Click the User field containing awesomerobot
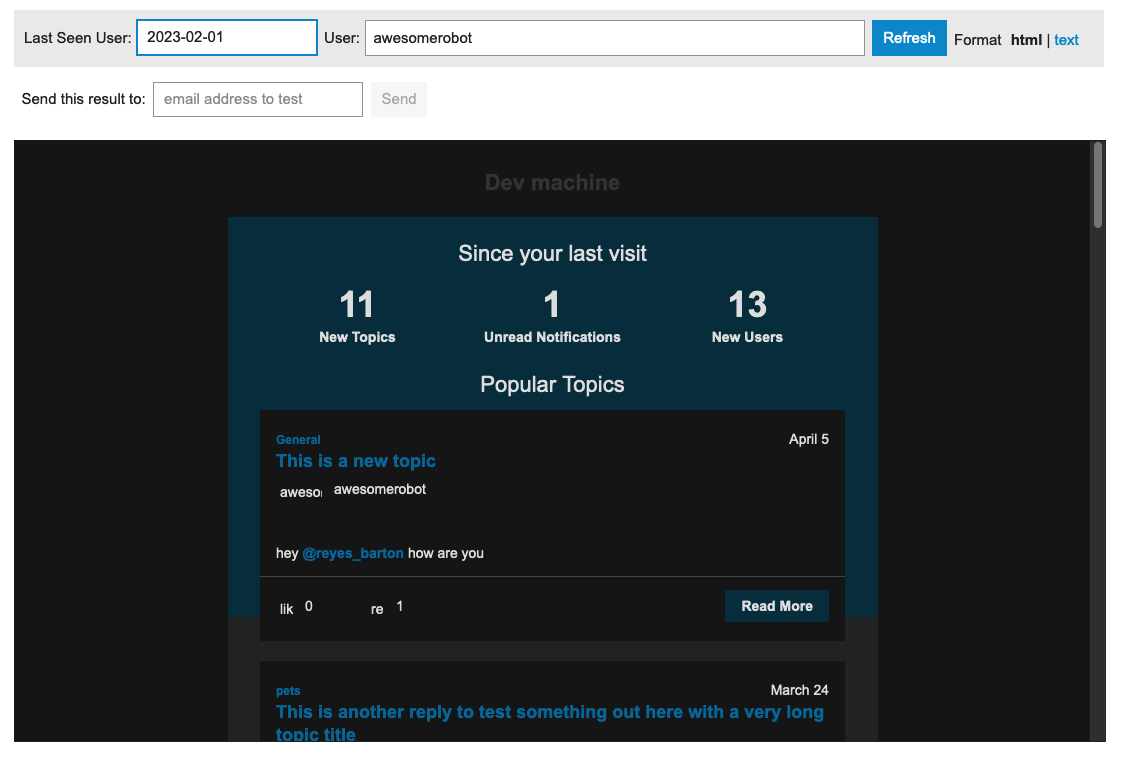Screen dimensions: 1125x760 click(614, 37)
